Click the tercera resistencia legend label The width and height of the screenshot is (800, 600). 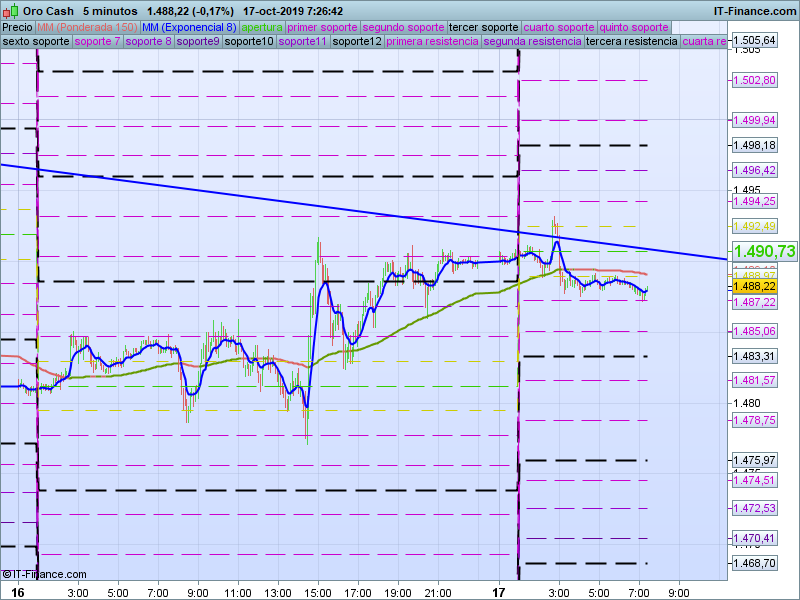click(x=631, y=42)
